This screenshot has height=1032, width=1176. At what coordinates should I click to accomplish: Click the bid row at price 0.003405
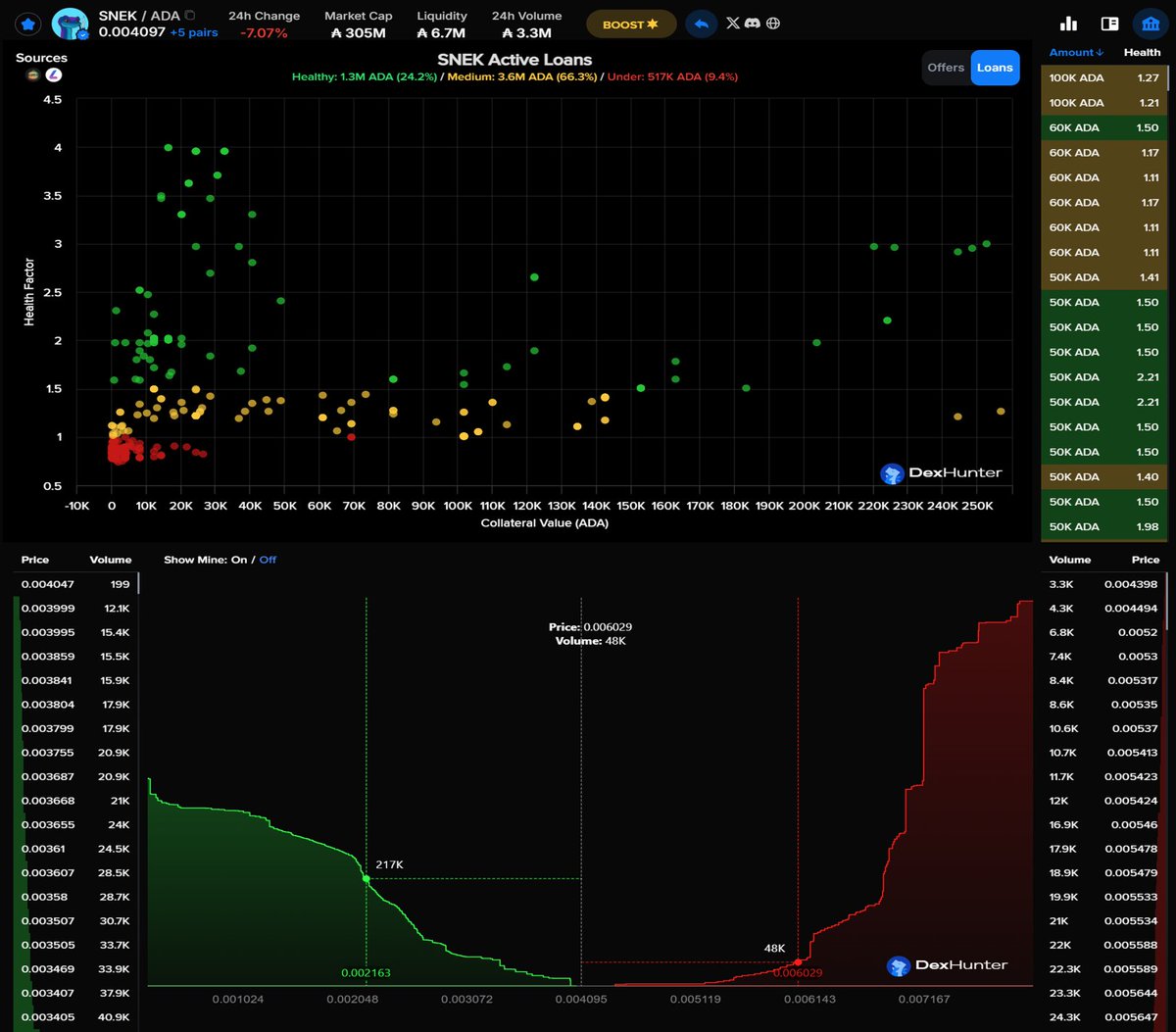click(75, 1016)
